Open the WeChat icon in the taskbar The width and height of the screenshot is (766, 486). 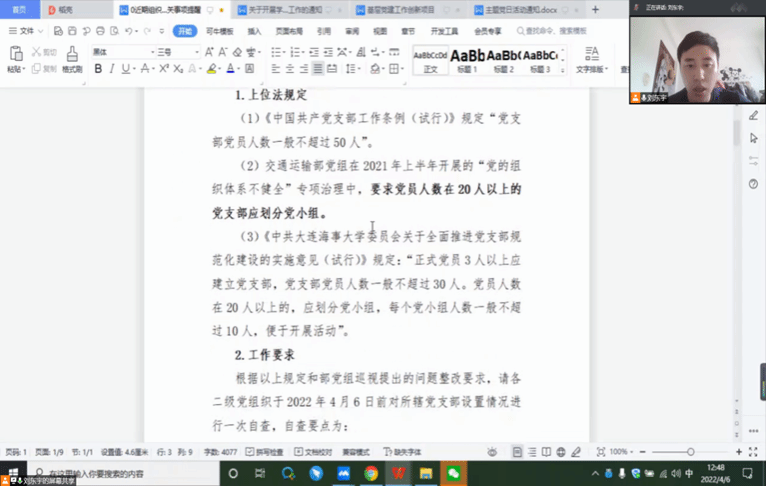coord(454,473)
